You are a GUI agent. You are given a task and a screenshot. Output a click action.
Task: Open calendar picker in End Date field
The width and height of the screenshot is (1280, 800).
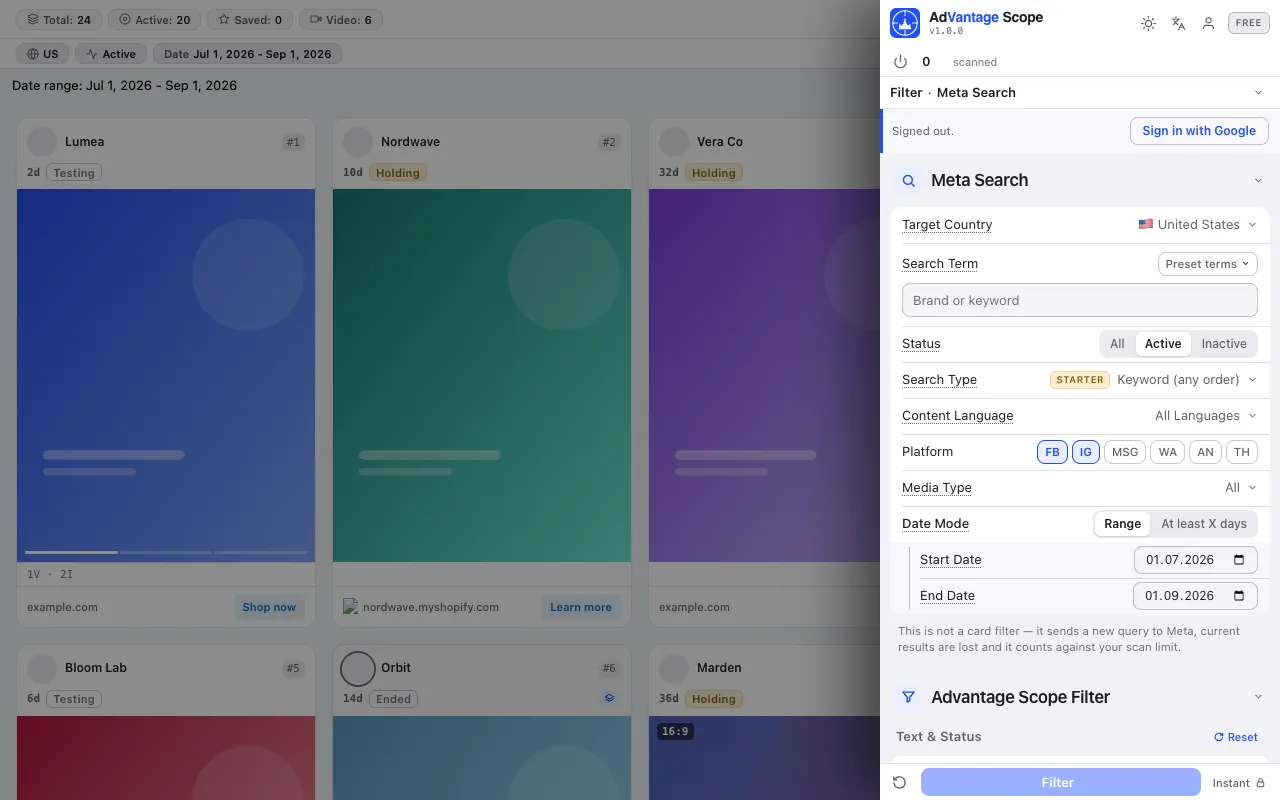tap(1240, 596)
